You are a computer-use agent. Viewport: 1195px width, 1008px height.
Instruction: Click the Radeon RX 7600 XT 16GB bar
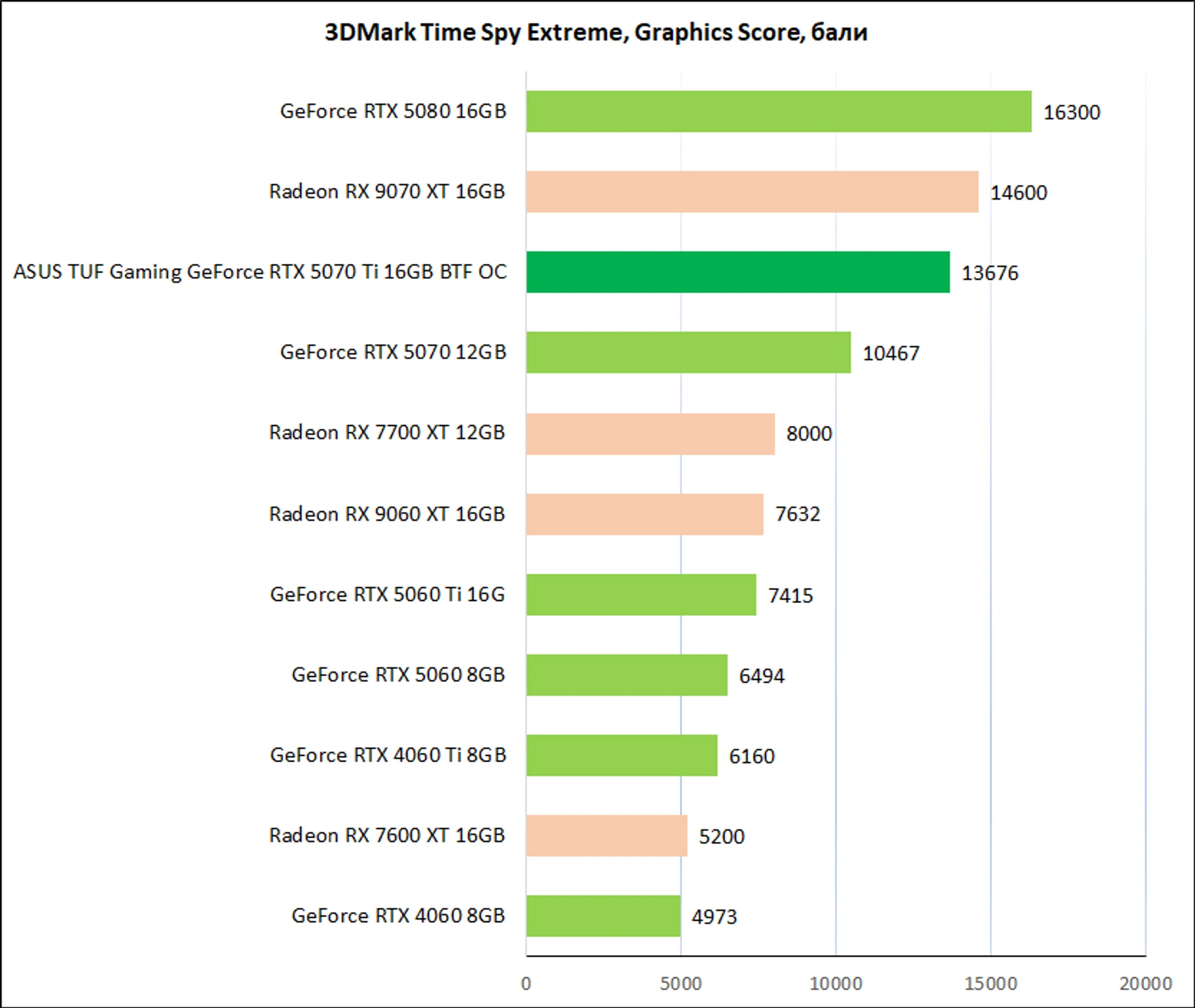tap(607, 835)
